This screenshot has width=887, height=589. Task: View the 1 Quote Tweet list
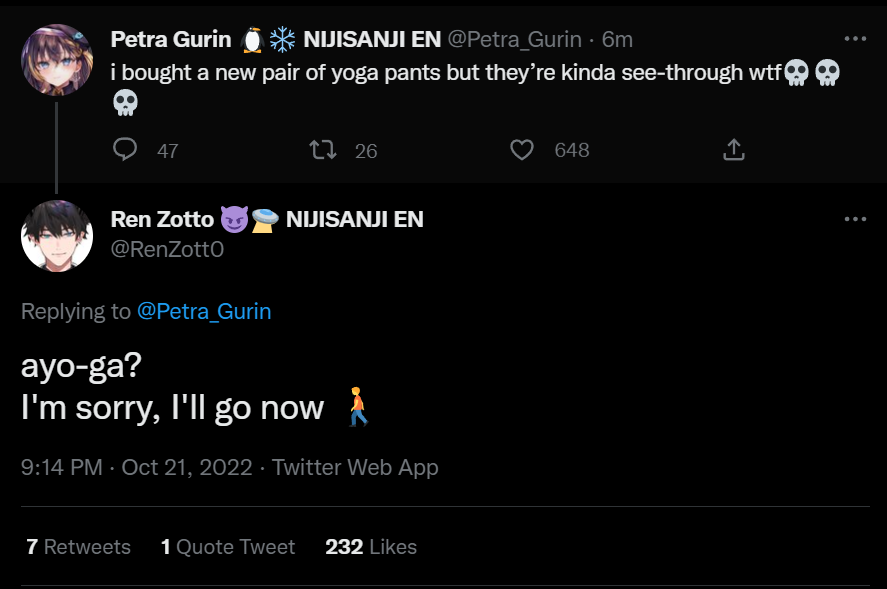tap(228, 547)
